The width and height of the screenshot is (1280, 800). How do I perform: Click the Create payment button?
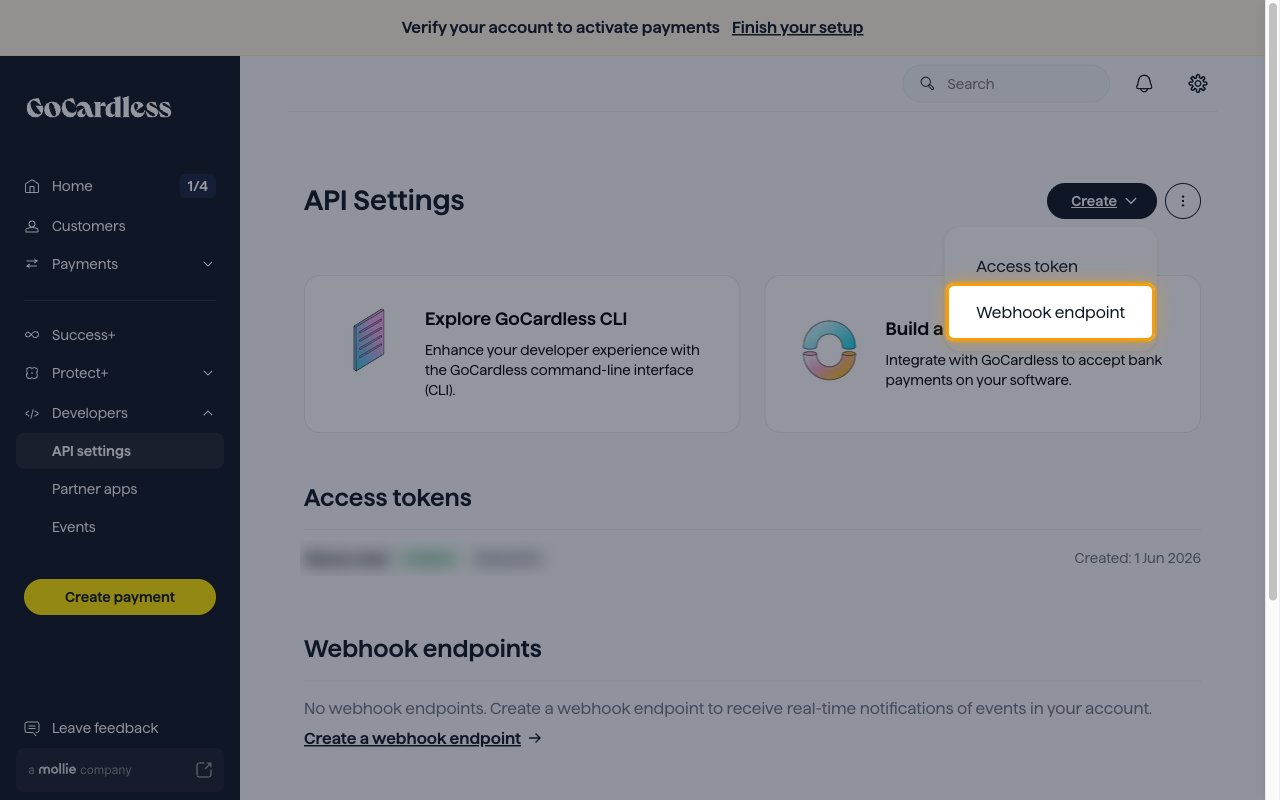click(120, 597)
